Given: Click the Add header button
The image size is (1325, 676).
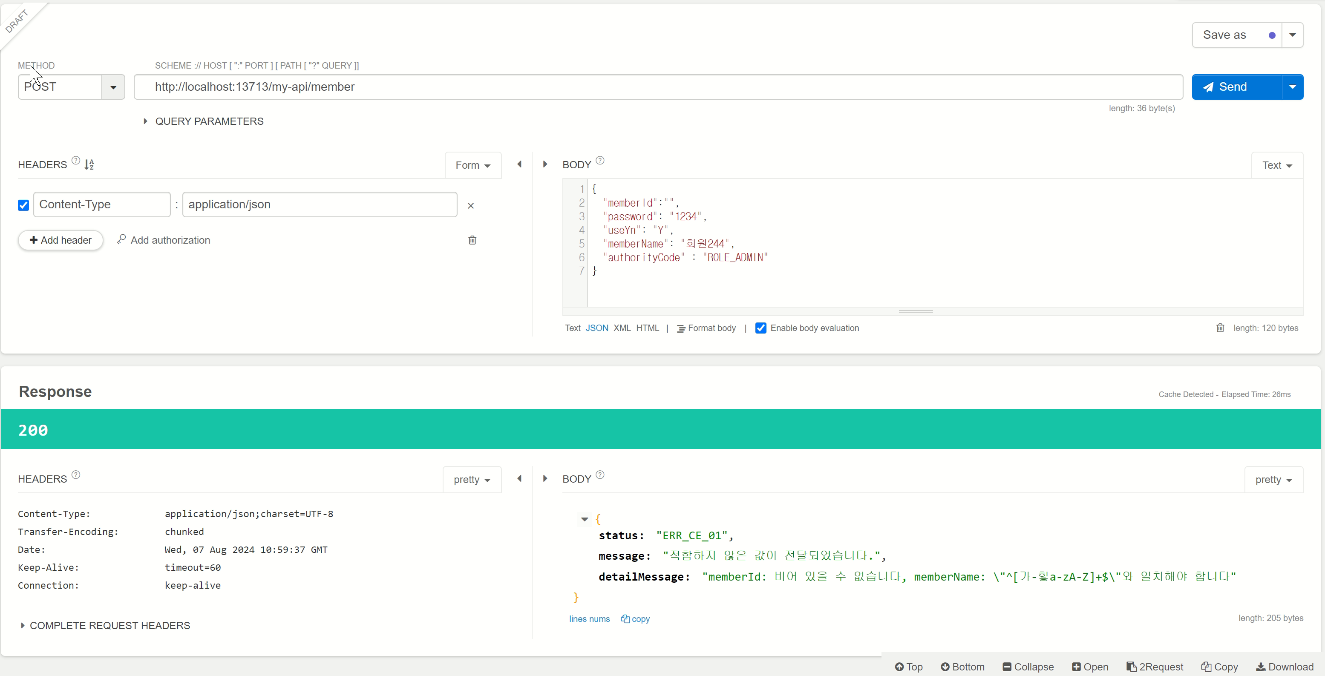Looking at the screenshot, I should pyautogui.click(x=61, y=240).
